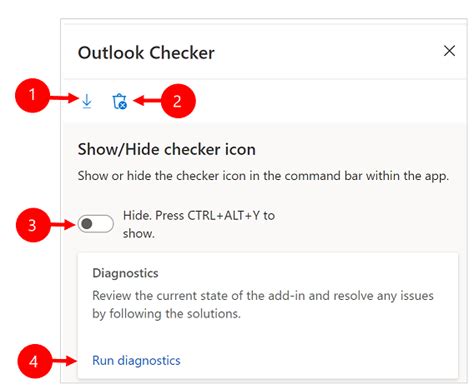Click the red callout circle numbered 4

(34, 361)
